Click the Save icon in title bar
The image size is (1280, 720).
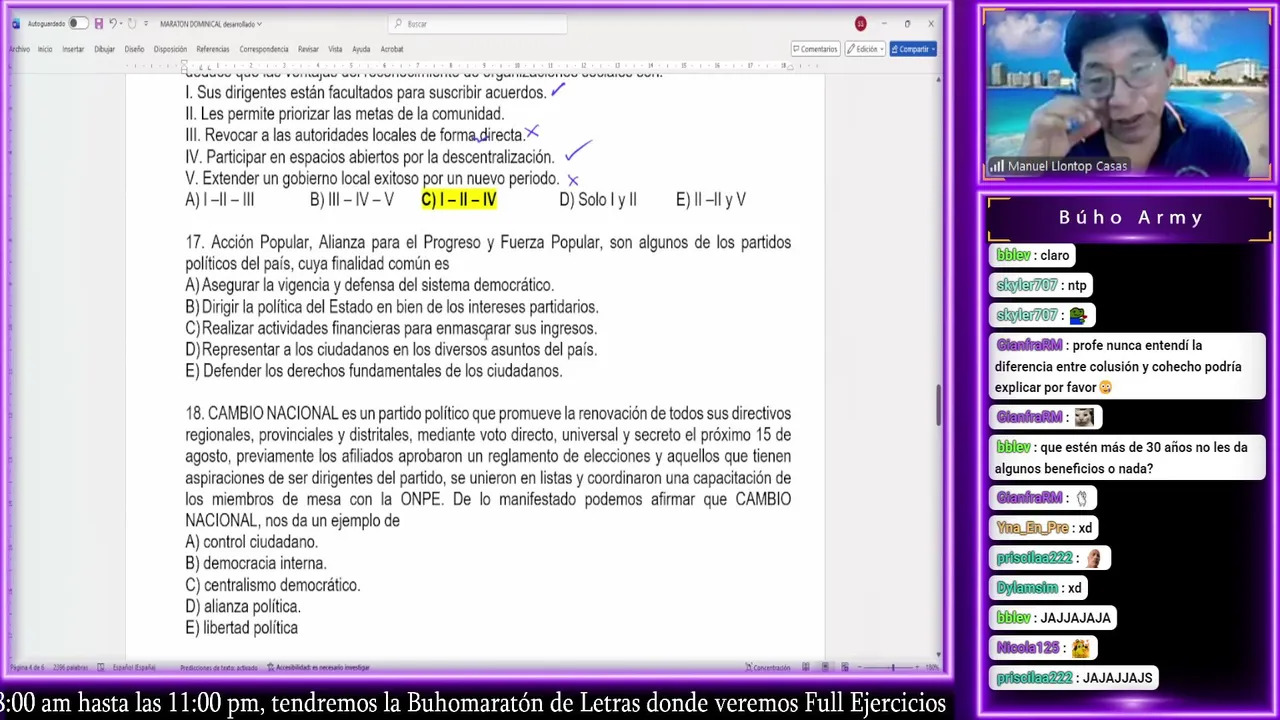click(x=98, y=23)
